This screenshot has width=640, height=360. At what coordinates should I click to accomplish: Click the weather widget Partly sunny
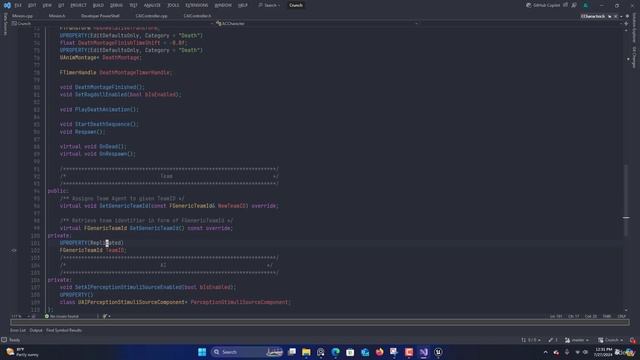tap(22, 352)
